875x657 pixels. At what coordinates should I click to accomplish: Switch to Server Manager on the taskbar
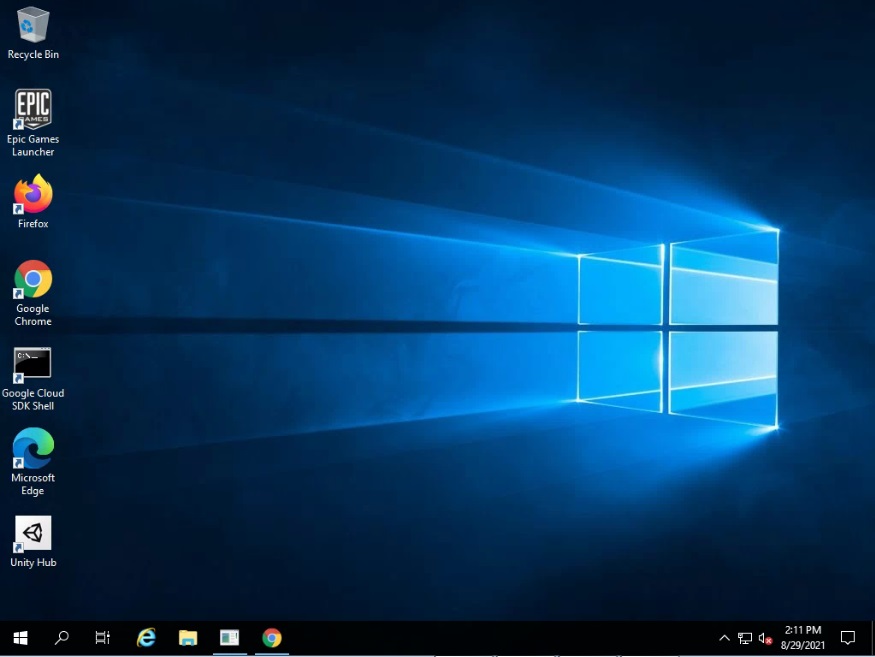click(x=229, y=637)
